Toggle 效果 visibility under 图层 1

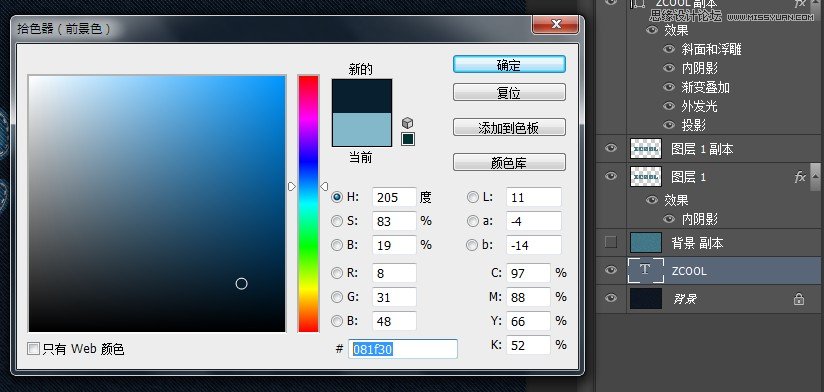point(652,200)
